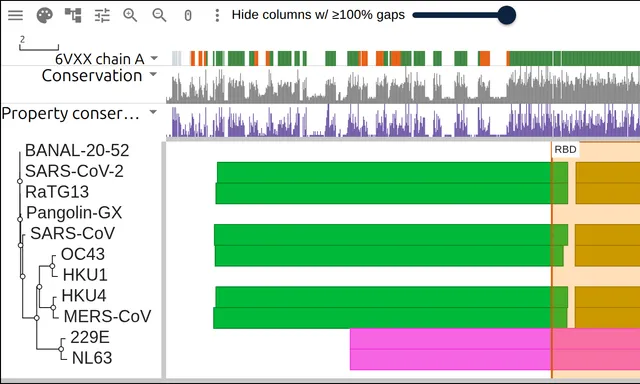Viewport: 640px width, 384px height.
Task: Open the tune/adjust settings sliders icon
Action: 102,16
